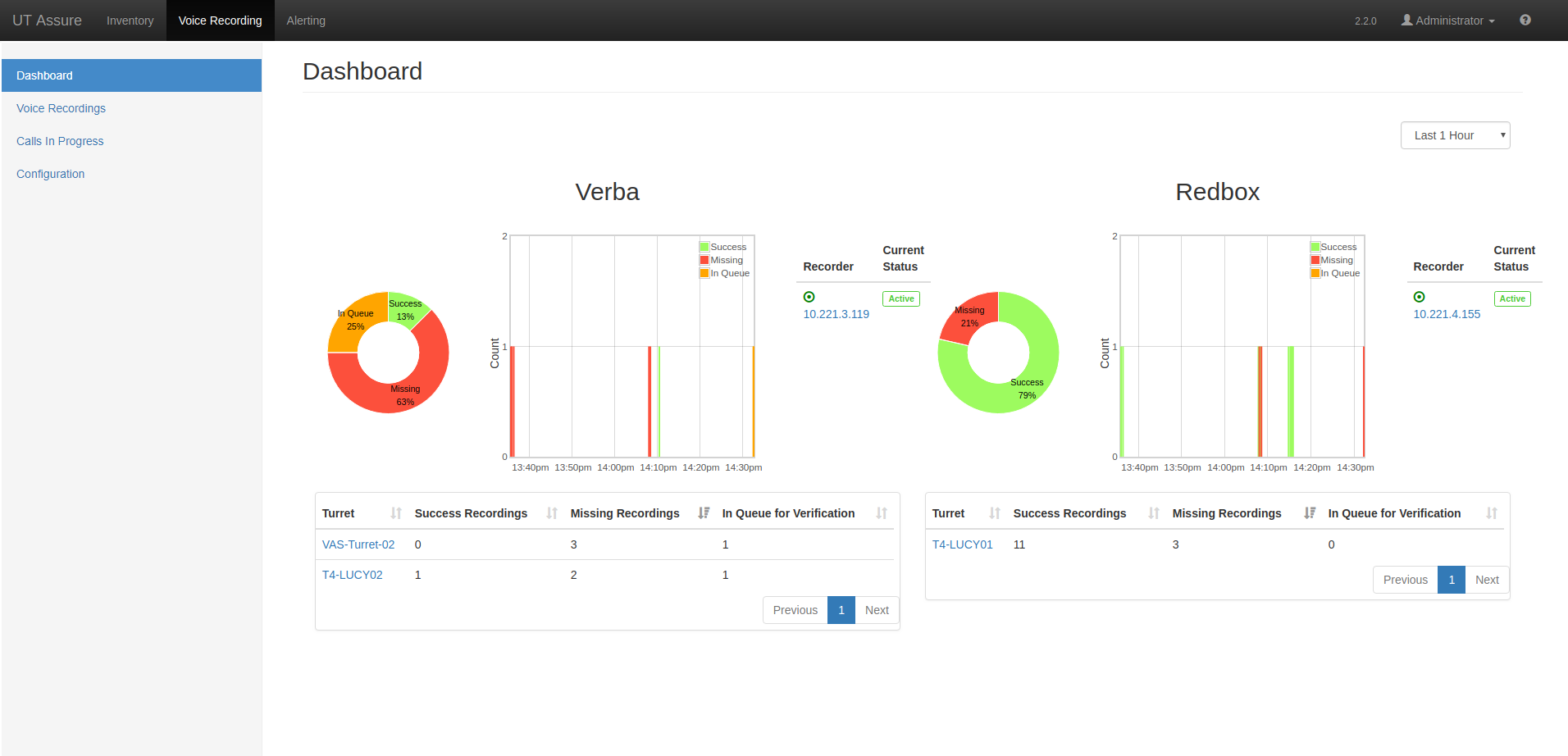
Task: Sort Verba table by In Queue icon
Action: click(x=882, y=513)
